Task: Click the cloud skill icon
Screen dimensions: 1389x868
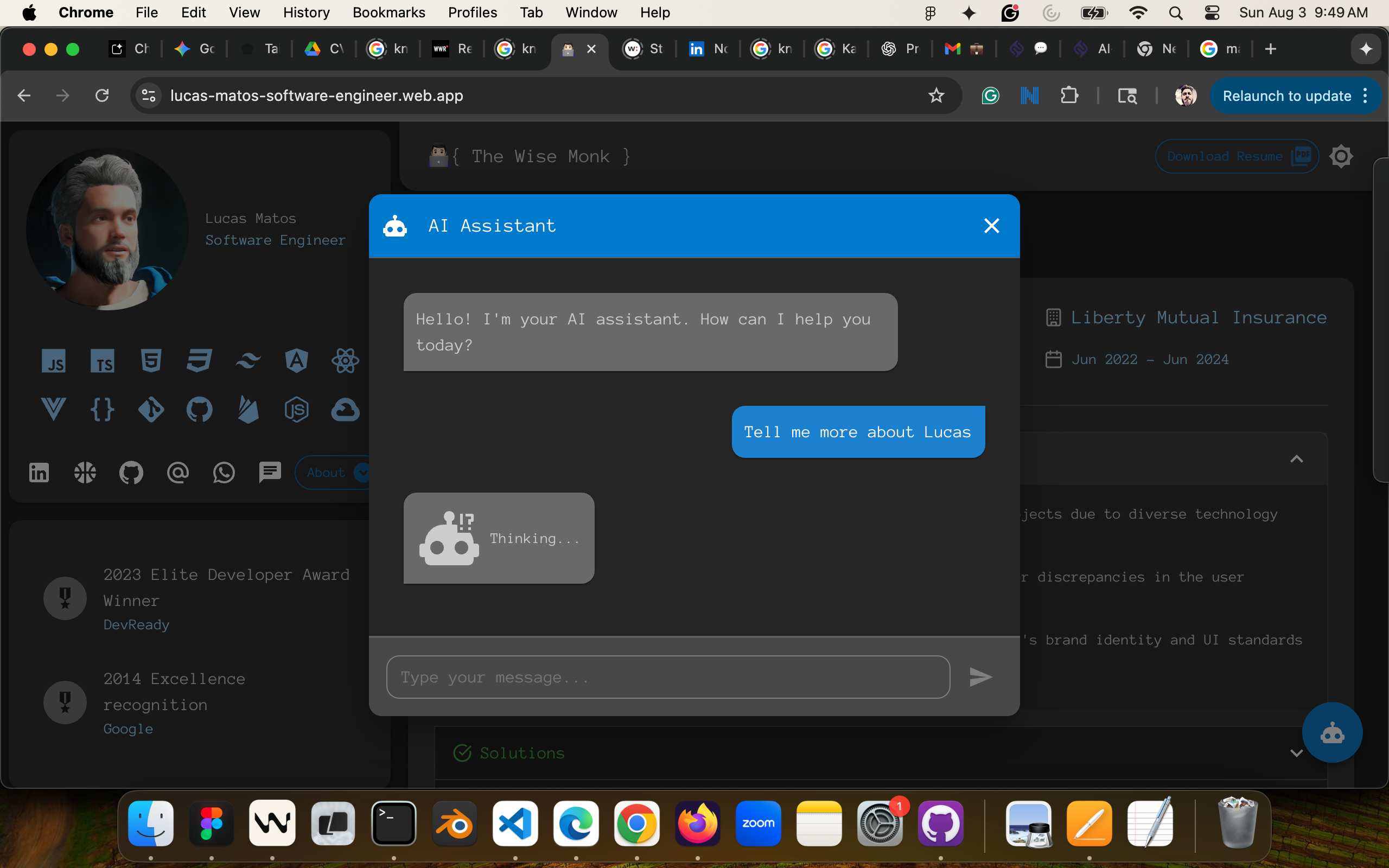Action: (x=345, y=409)
